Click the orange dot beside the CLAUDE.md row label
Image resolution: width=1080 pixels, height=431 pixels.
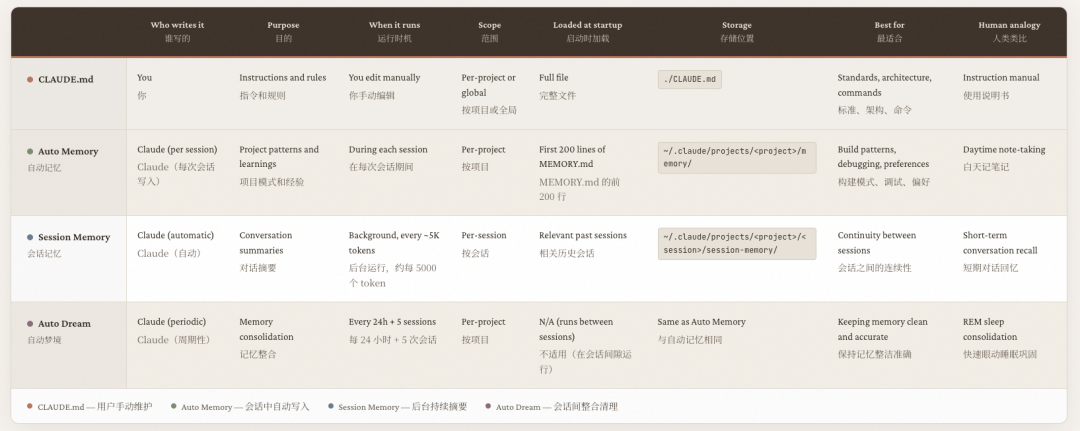[x=30, y=79]
